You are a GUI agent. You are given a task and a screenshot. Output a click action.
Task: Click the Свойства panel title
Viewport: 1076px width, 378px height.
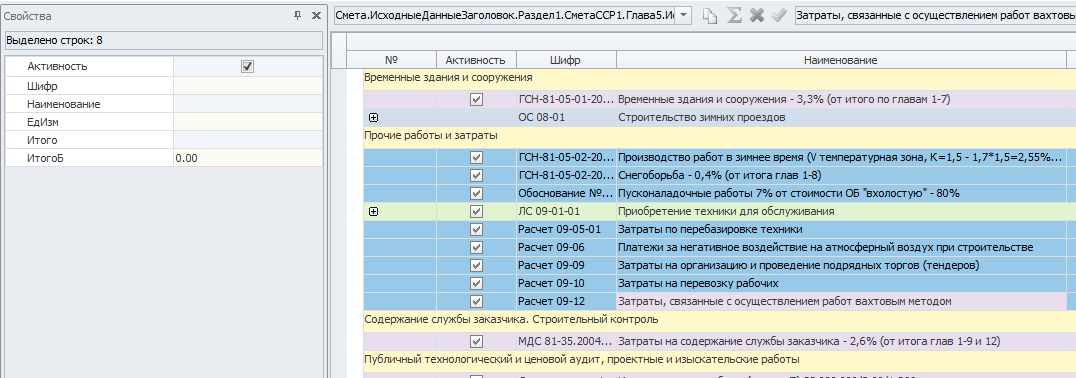[28, 16]
